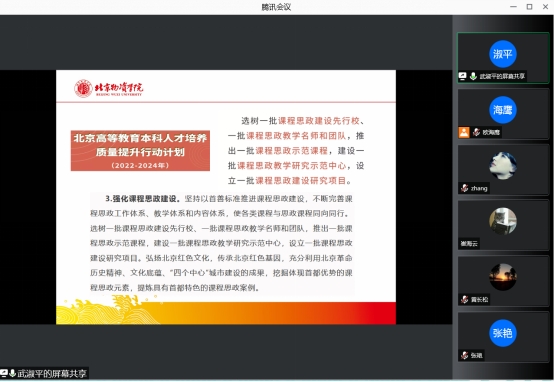554x382 pixels.
Task: Click the 张艳 participant avatar
Action: [503, 333]
